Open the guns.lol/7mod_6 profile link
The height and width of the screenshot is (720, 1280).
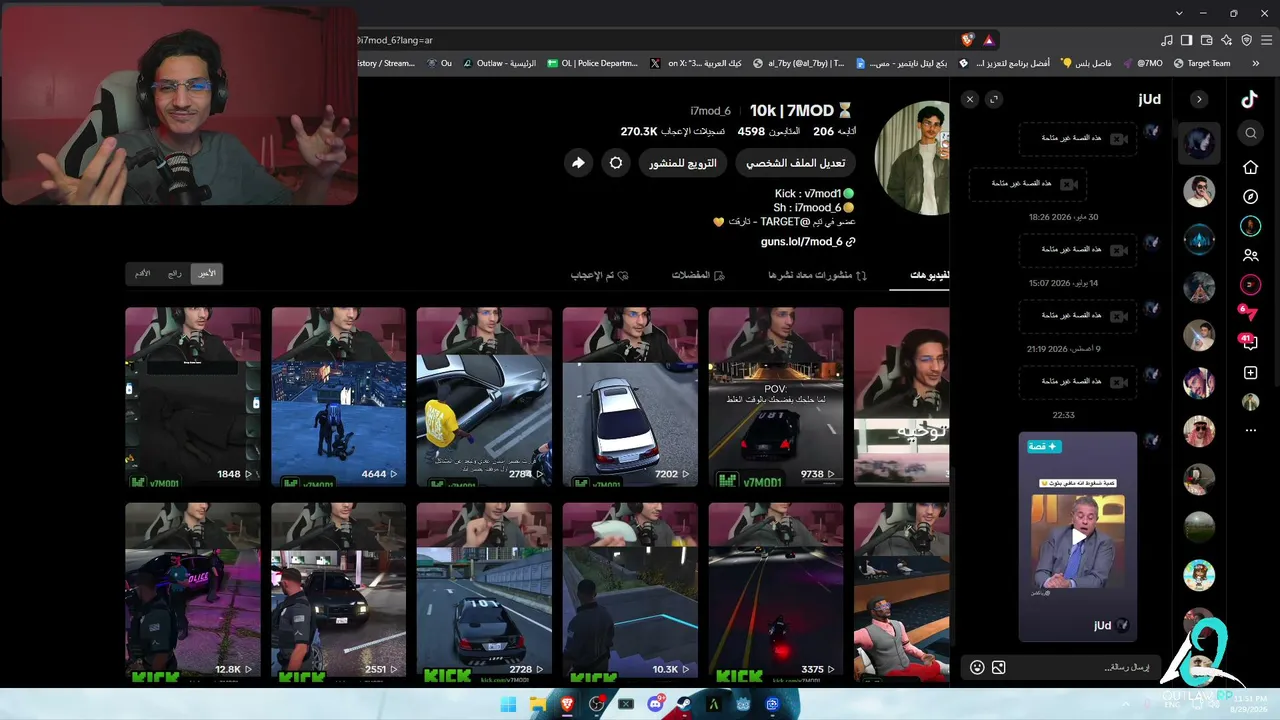point(809,242)
